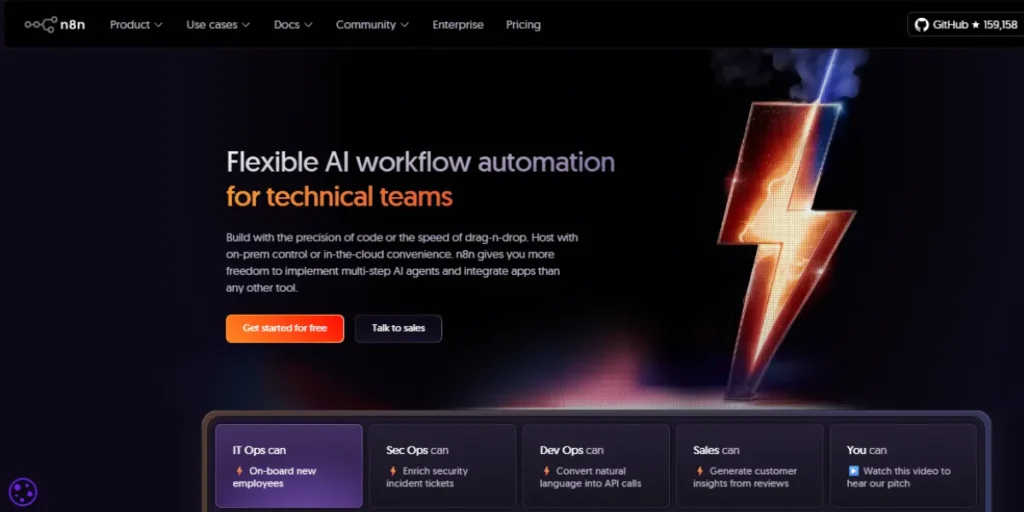Click lightning icon beside Generate customer insights
This screenshot has width=1024, height=512.
699,471
